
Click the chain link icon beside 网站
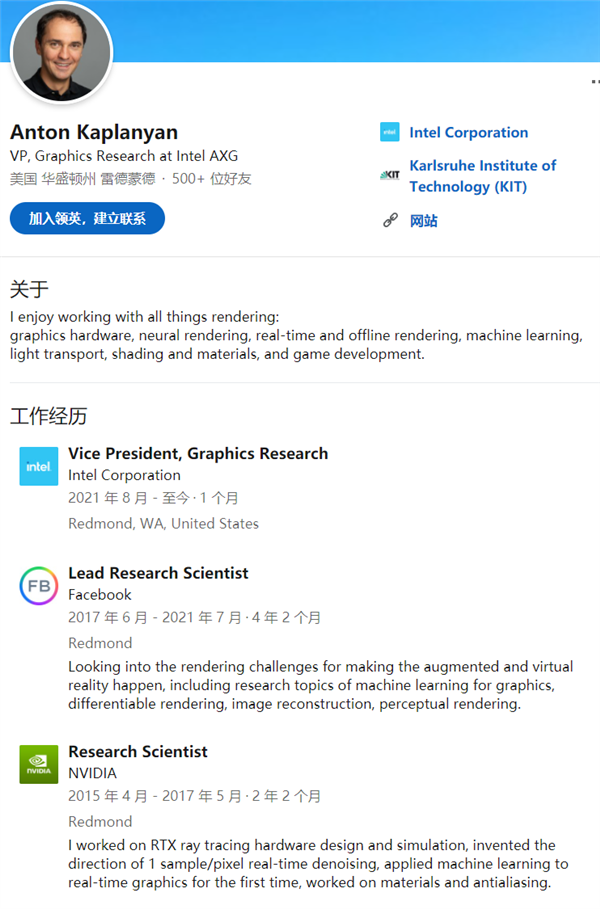[x=389, y=220]
